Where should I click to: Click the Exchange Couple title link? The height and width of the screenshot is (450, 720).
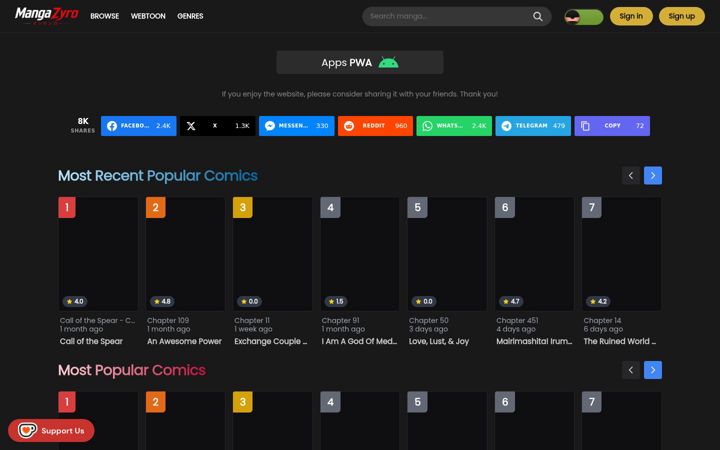click(270, 341)
